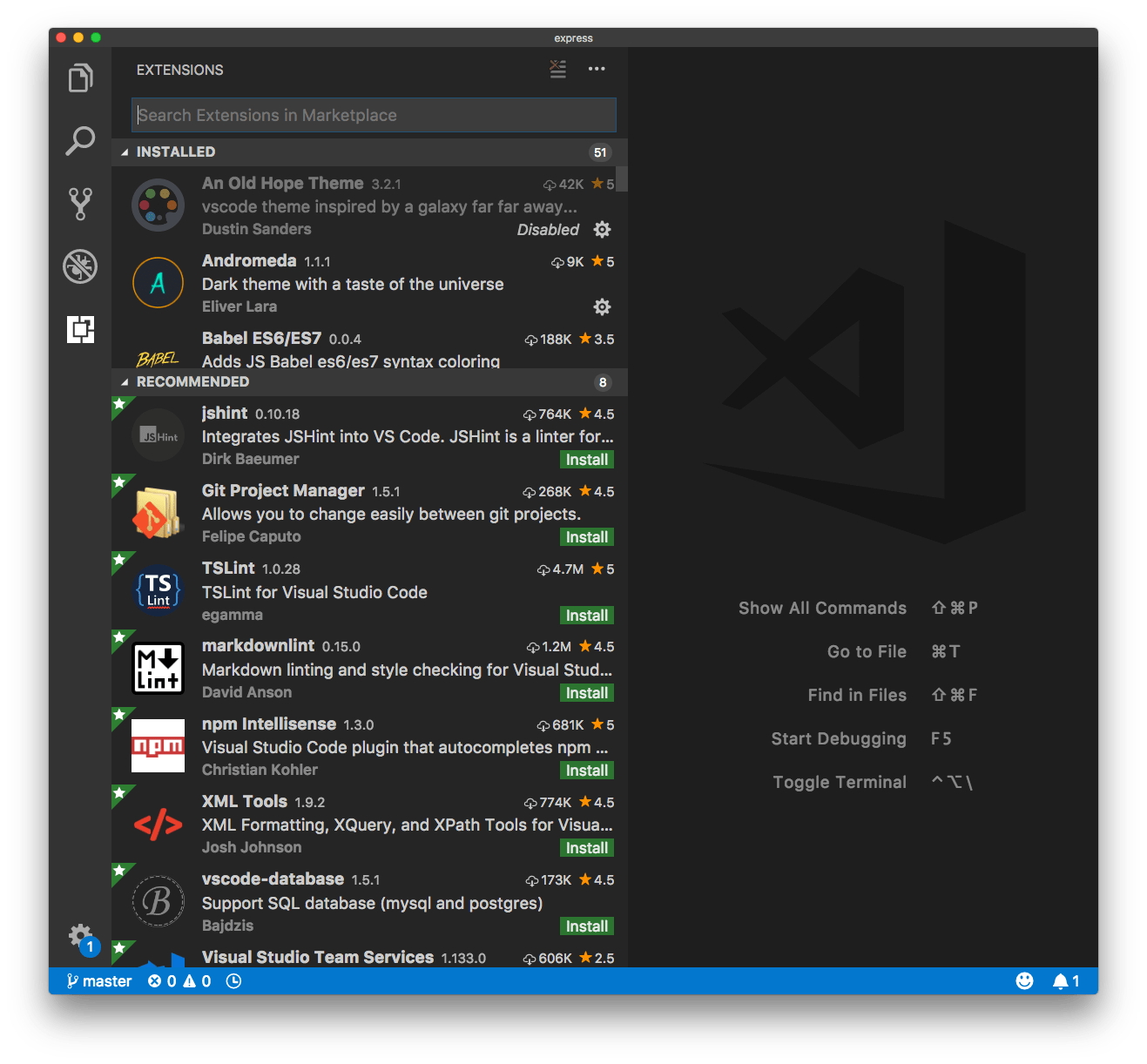Screen dimensions: 1147x1064
Task: Collapse the INSTALLED section
Action: click(369, 152)
